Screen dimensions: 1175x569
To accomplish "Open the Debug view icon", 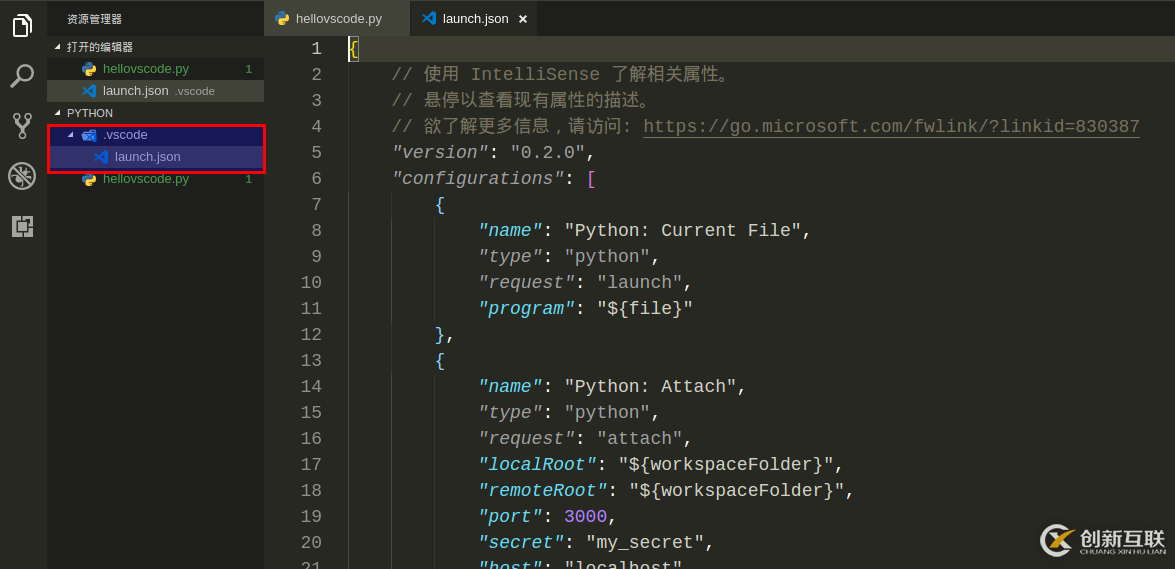I will tap(22, 176).
